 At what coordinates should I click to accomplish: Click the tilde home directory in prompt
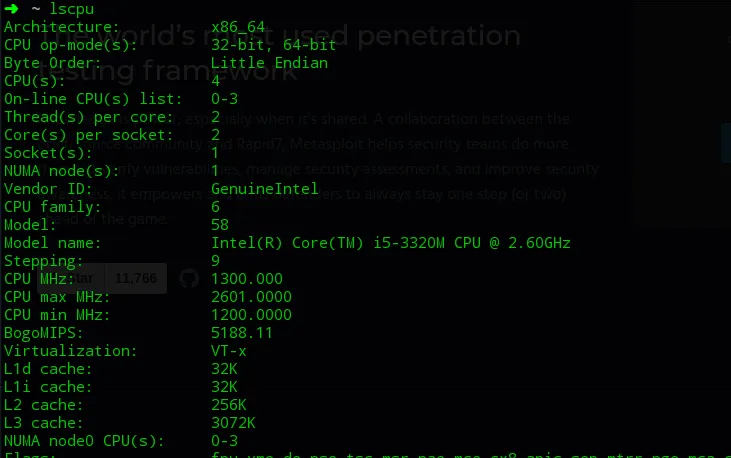[36, 8]
